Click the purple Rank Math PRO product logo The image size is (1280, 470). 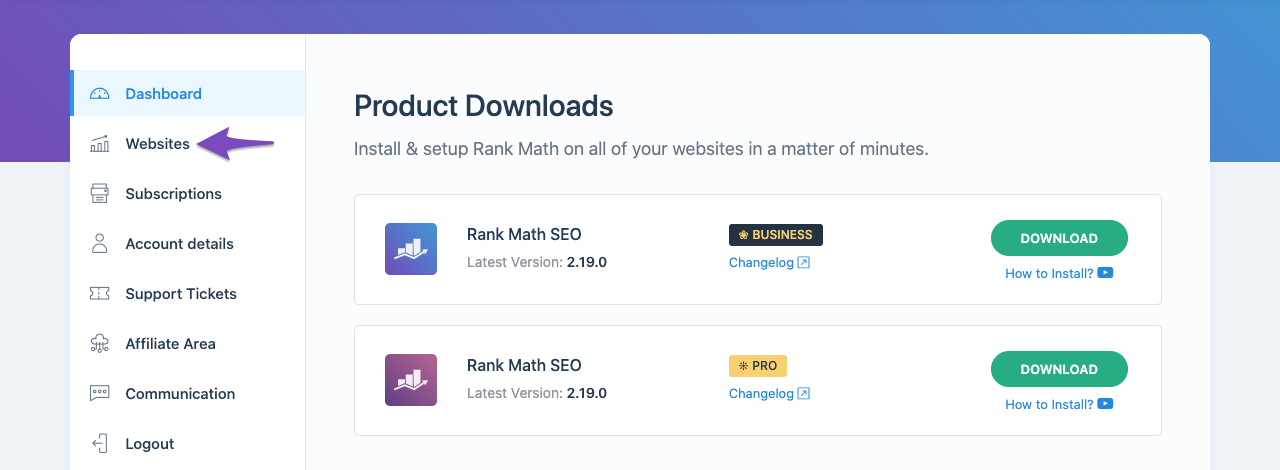coord(411,380)
